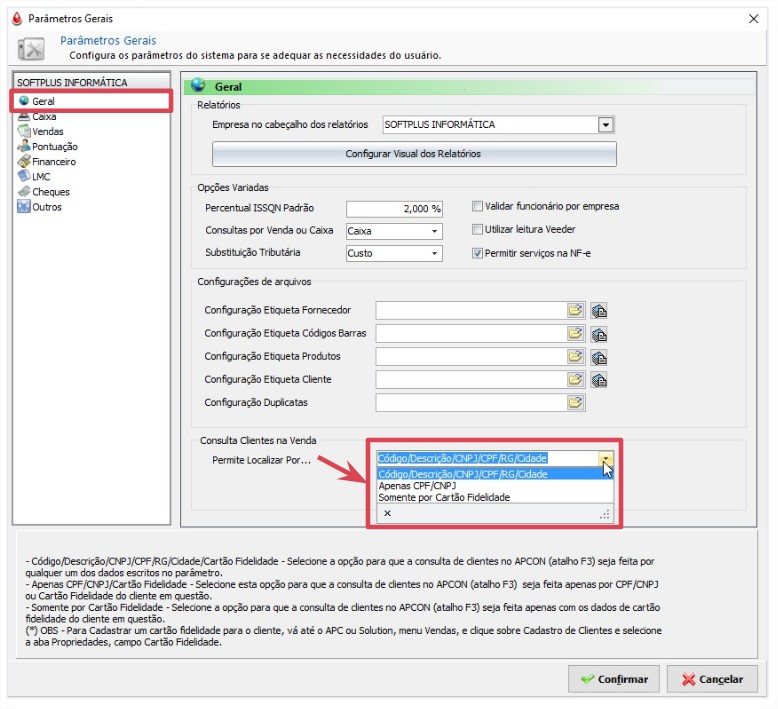778x709 pixels.
Task: Open the Pontuação settings section
Action: click(x=55, y=147)
